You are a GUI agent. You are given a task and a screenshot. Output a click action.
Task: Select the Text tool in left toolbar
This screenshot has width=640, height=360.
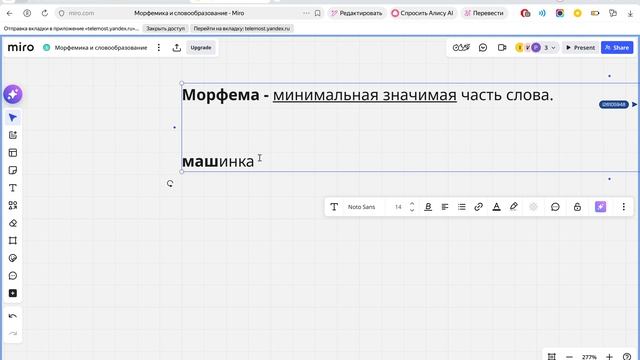tap(13, 188)
